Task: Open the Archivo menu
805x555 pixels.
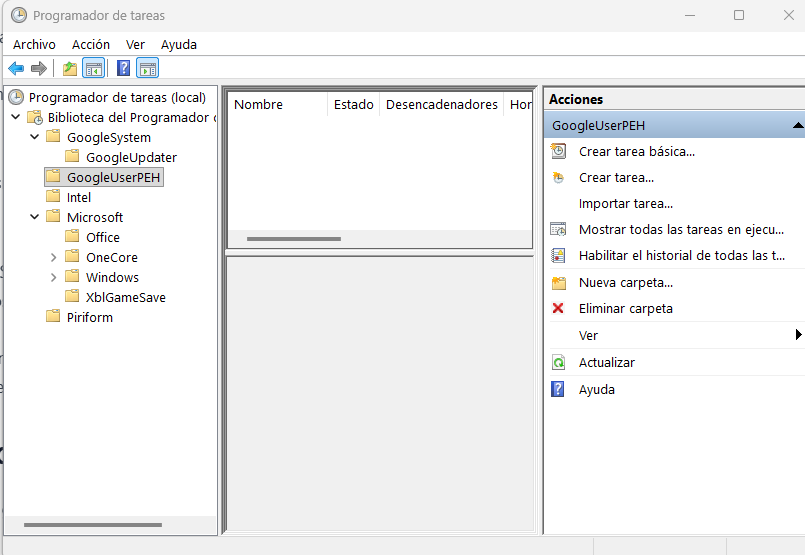Action: click(34, 45)
